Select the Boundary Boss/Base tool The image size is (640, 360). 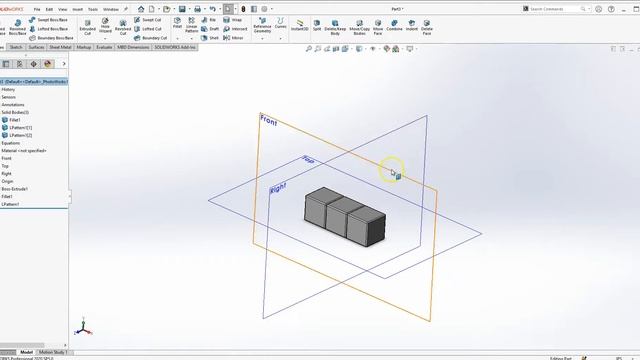tap(51, 38)
